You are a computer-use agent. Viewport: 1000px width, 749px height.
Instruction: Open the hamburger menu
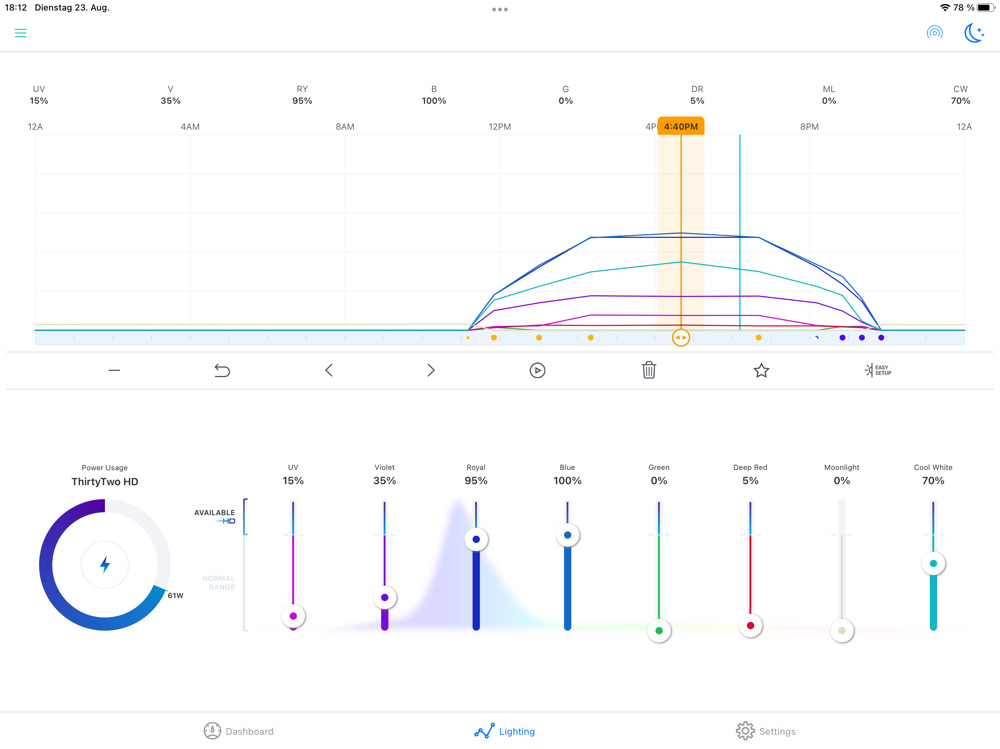(x=20, y=33)
